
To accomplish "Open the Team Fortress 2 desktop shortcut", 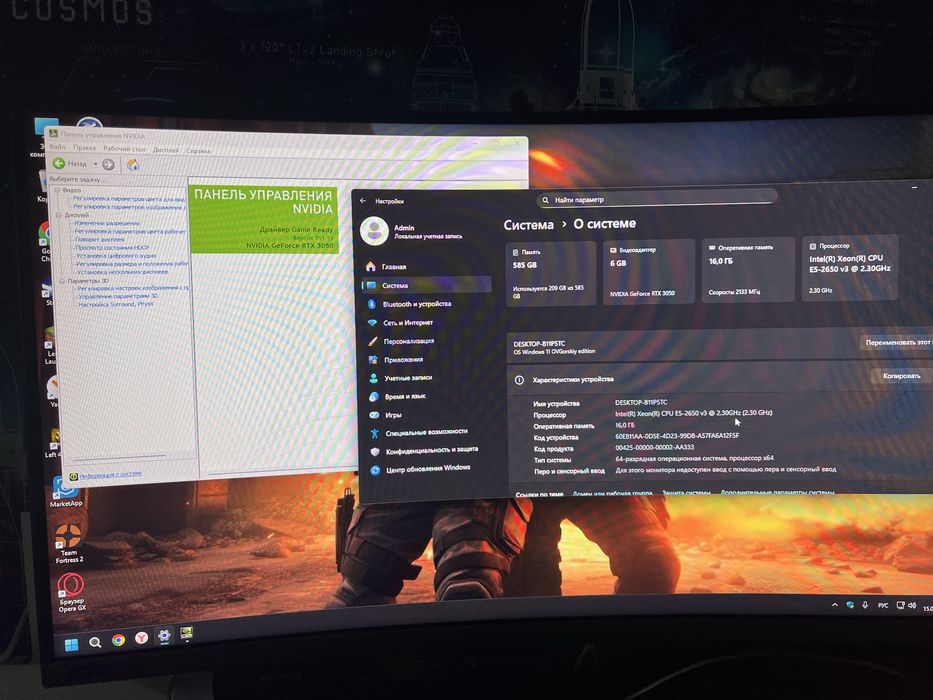I will click(70, 543).
